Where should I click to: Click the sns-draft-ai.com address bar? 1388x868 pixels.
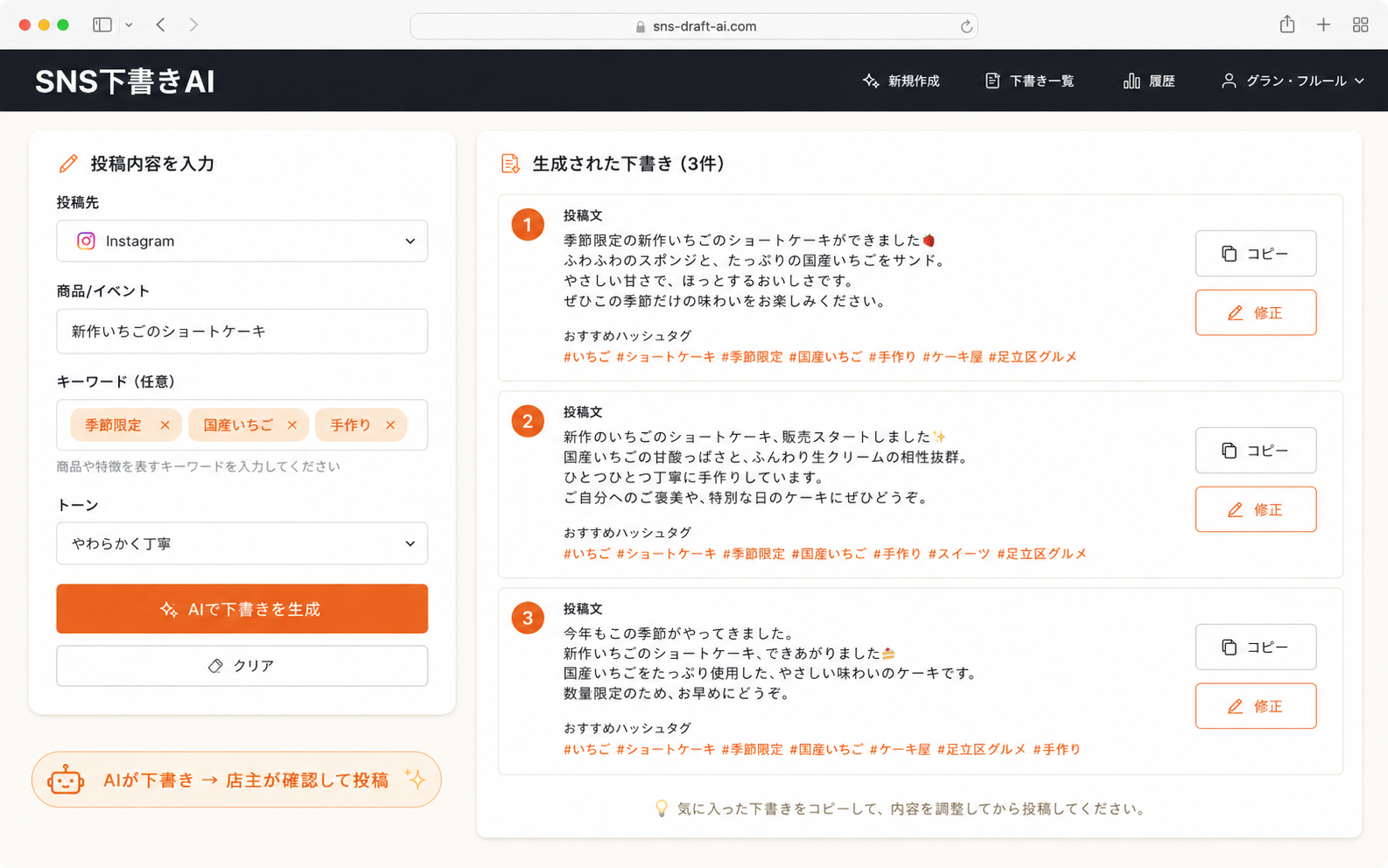pos(693,26)
